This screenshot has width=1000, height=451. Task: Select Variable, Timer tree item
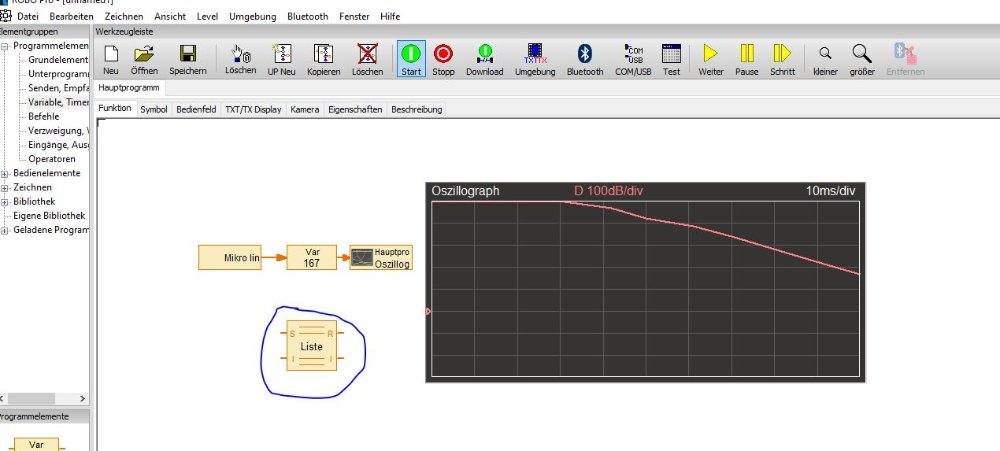[x=58, y=102]
